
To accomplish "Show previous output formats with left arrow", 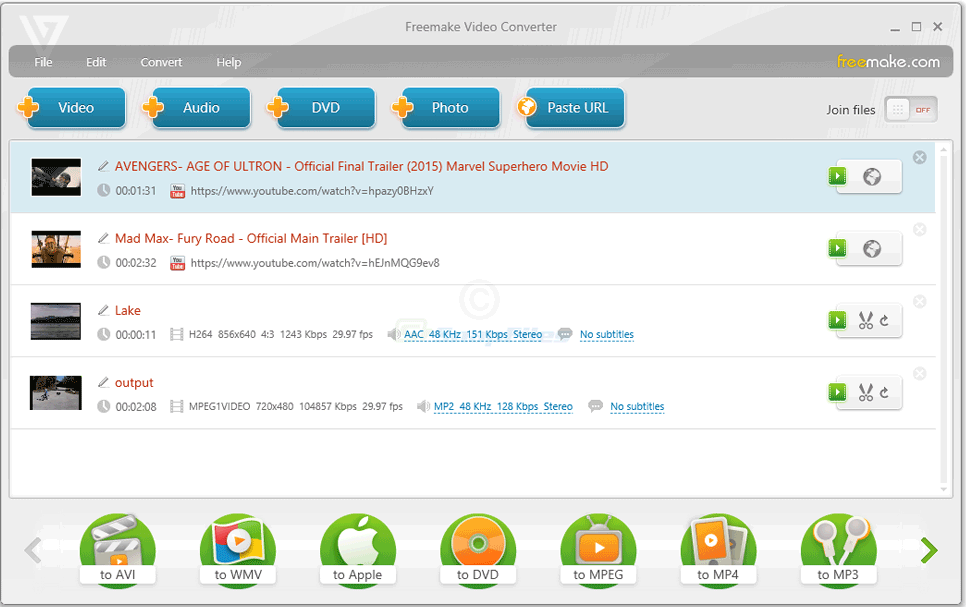I will (x=33, y=550).
